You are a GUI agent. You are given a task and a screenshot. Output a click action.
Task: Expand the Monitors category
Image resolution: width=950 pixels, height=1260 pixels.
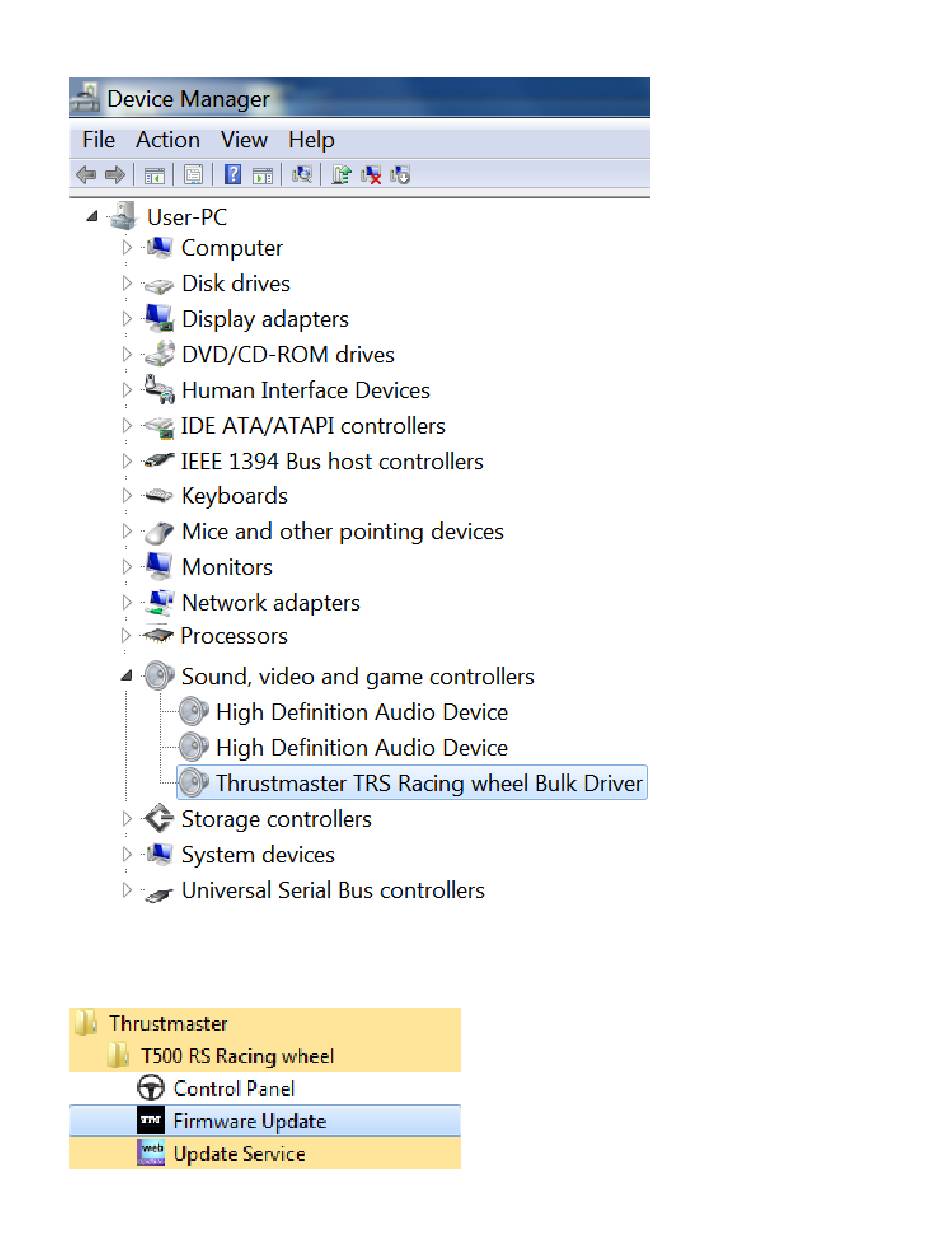tap(127, 566)
